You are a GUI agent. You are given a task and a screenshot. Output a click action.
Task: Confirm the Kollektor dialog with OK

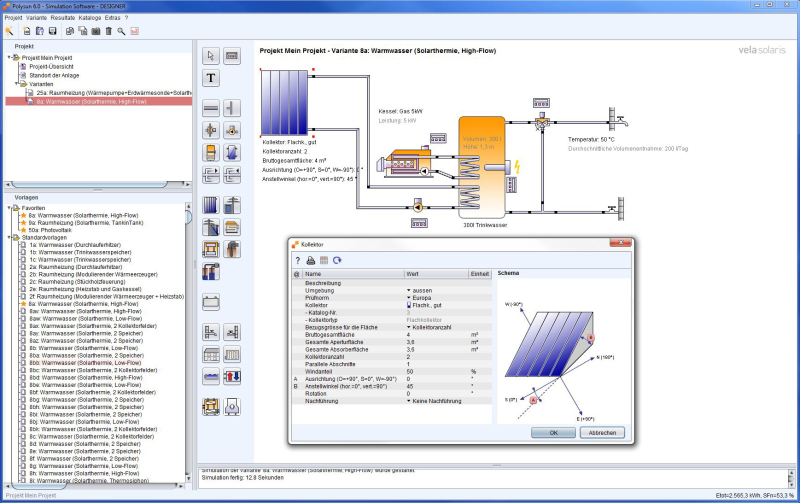pyautogui.click(x=554, y=433)
